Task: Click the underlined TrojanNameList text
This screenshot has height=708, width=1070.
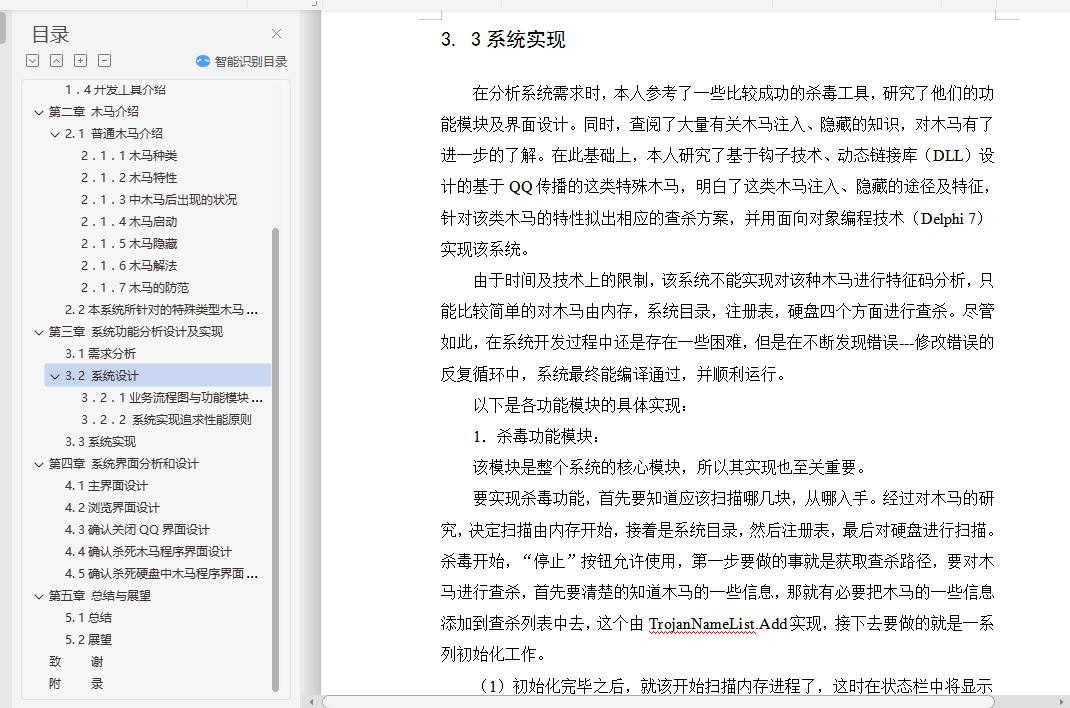Action: [702, 623]
